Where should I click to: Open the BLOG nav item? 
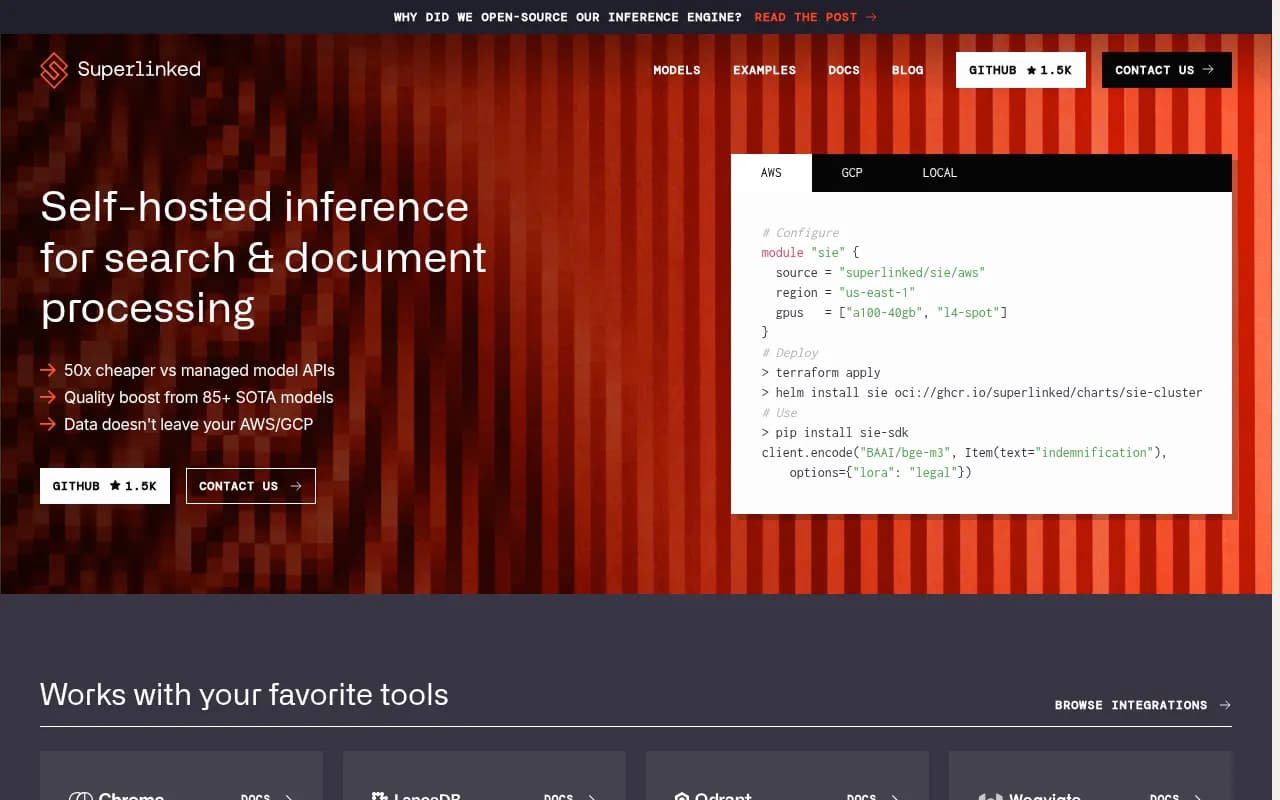908,70
